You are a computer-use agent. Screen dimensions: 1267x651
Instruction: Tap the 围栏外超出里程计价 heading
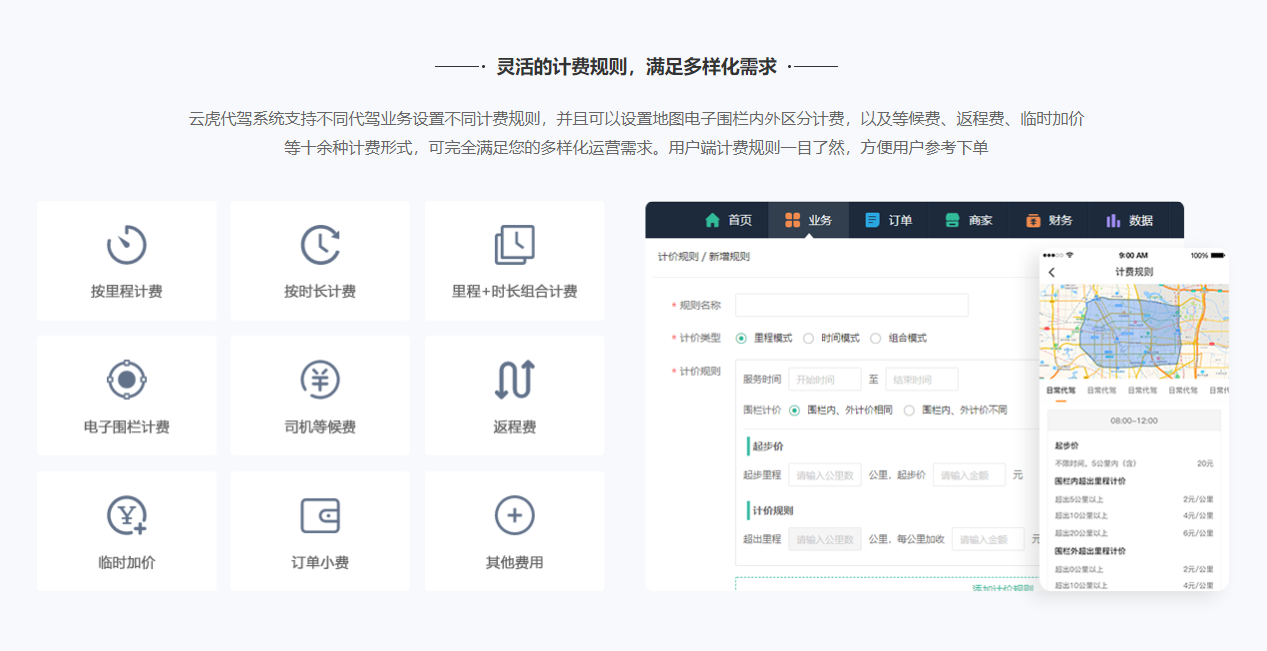tap(1090, 551)
